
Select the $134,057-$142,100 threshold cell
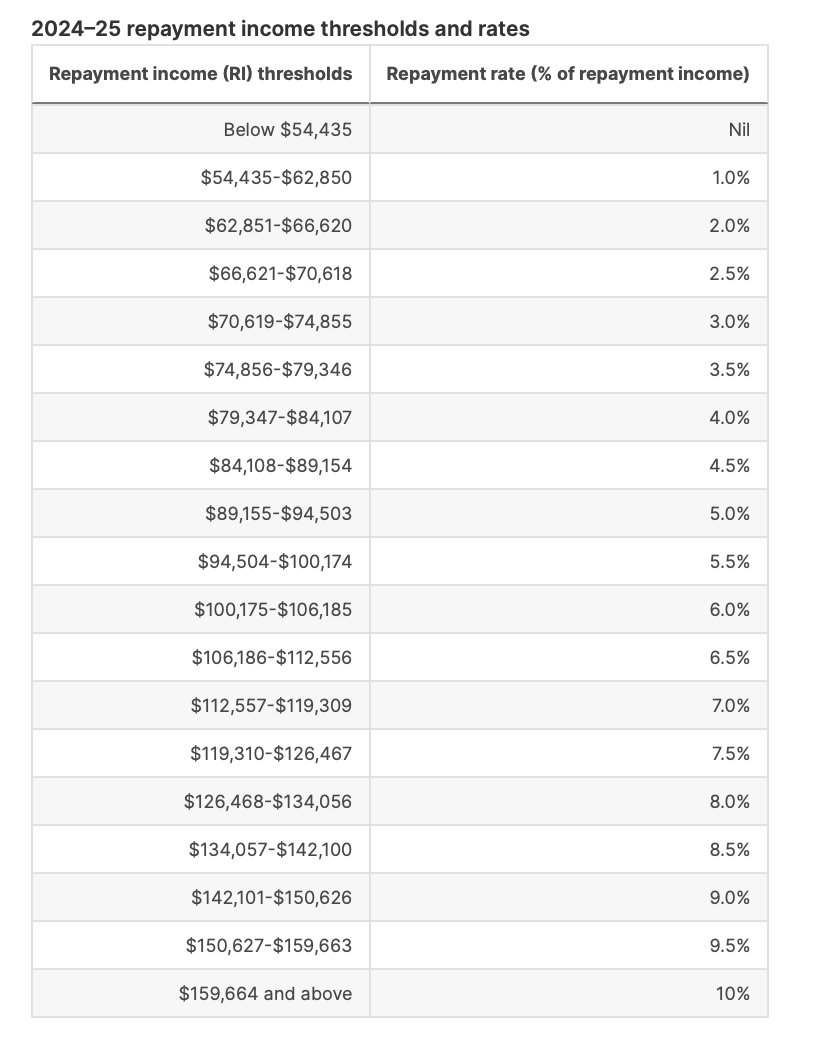pos(201,849)
